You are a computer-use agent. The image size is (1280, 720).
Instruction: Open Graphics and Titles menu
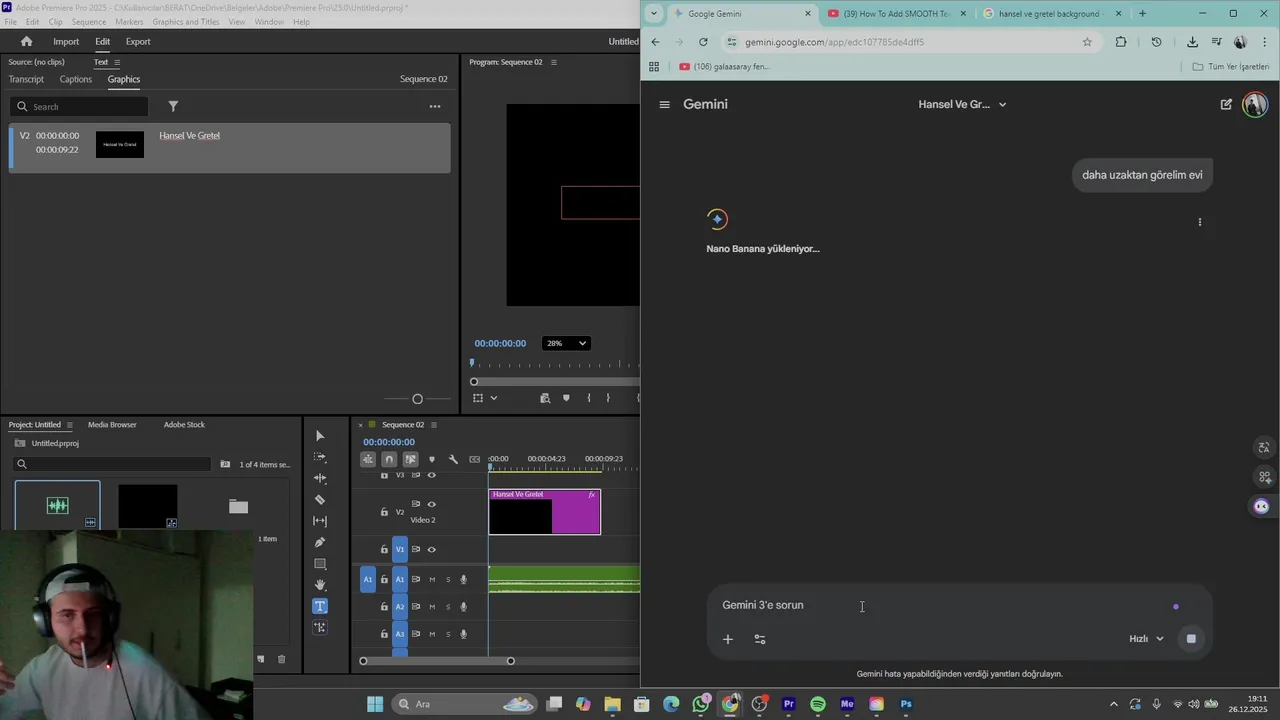[x=186, y=22]
